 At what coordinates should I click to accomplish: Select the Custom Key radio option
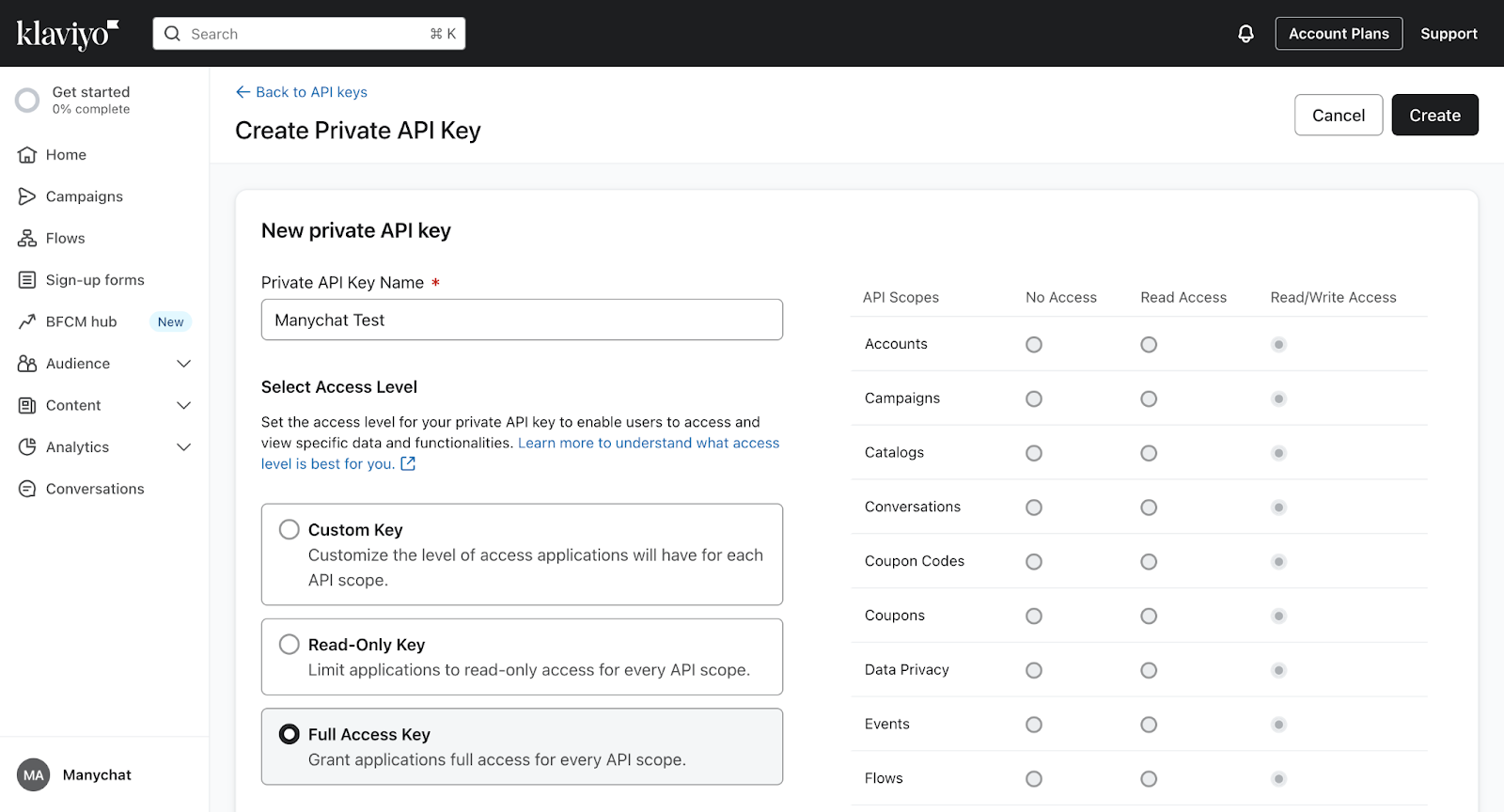290,530
